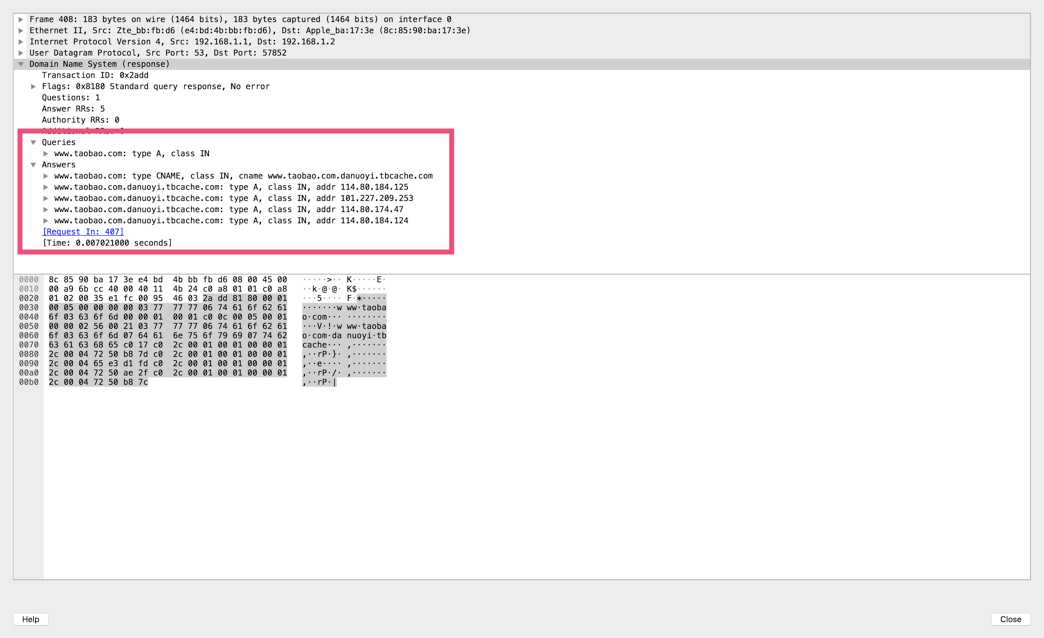Image resolution: width=1044 pixels, height=638 pixels.
Task: Expand Internet Protocol Version 4 row
Action: [21, 42]
